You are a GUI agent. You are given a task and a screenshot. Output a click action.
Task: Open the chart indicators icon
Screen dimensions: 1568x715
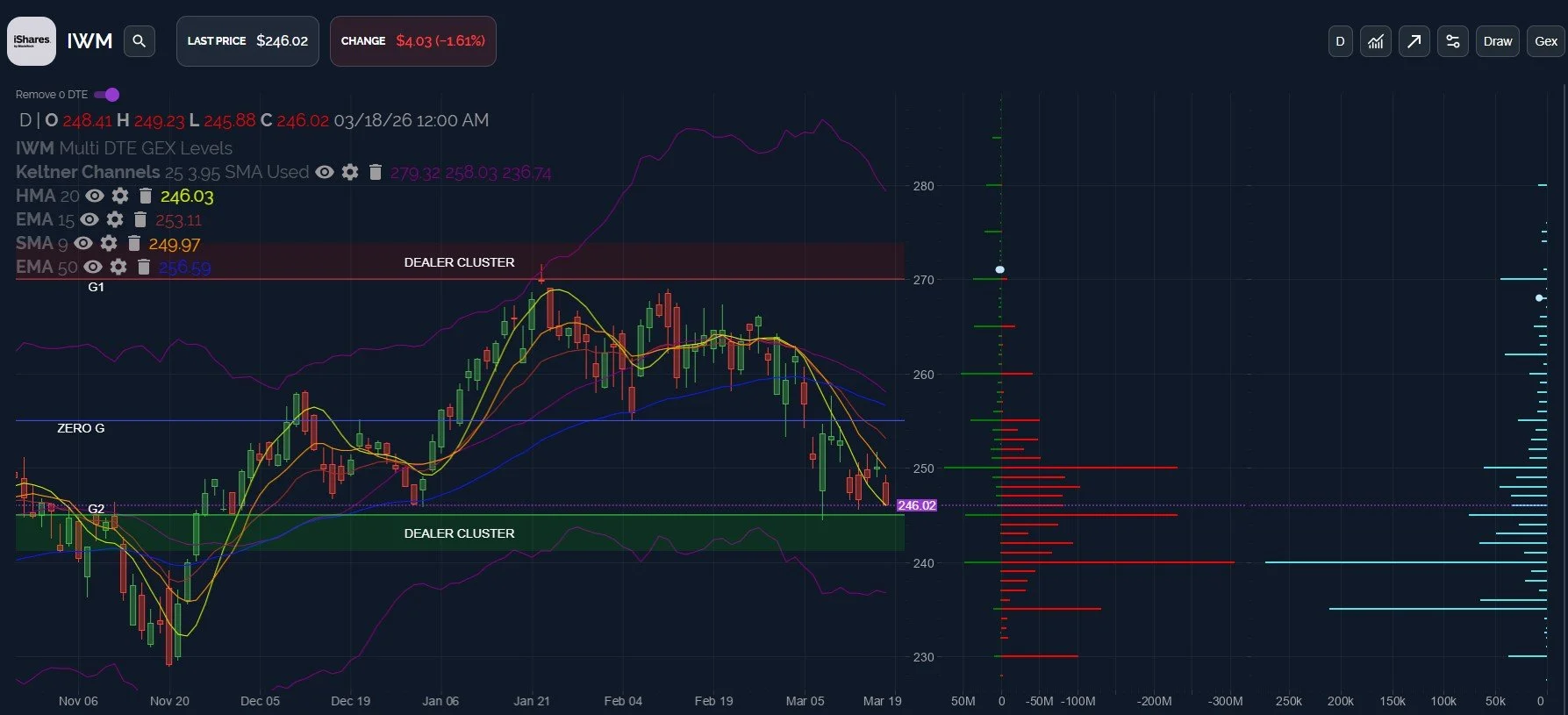[1376, 41]
